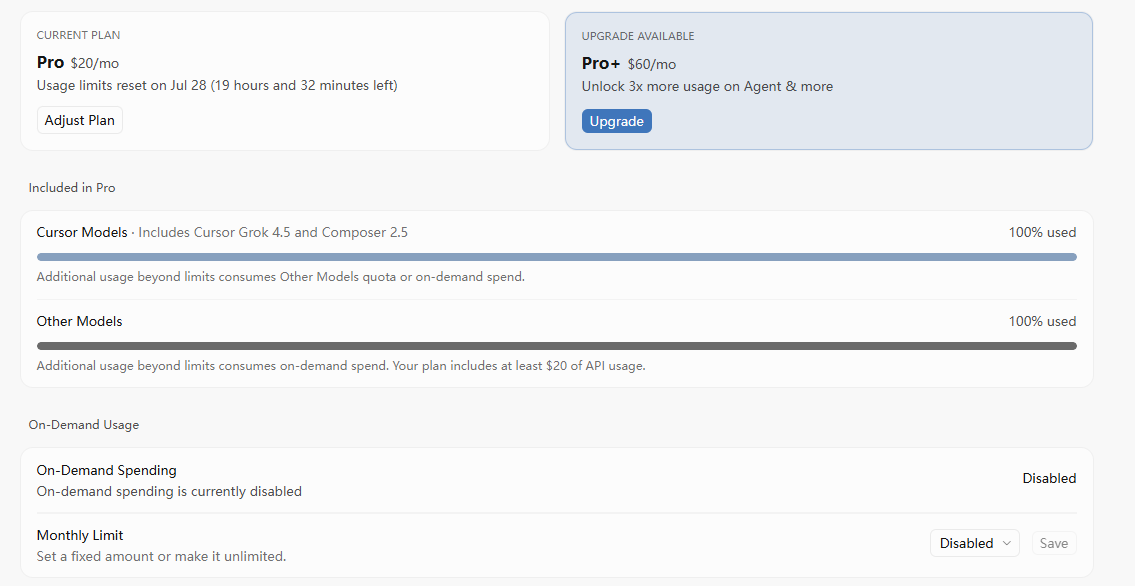Screen dimensions: 1135x586
Task: Click the note mentioning $20 of API usage
Action: (x=341, y=365)
